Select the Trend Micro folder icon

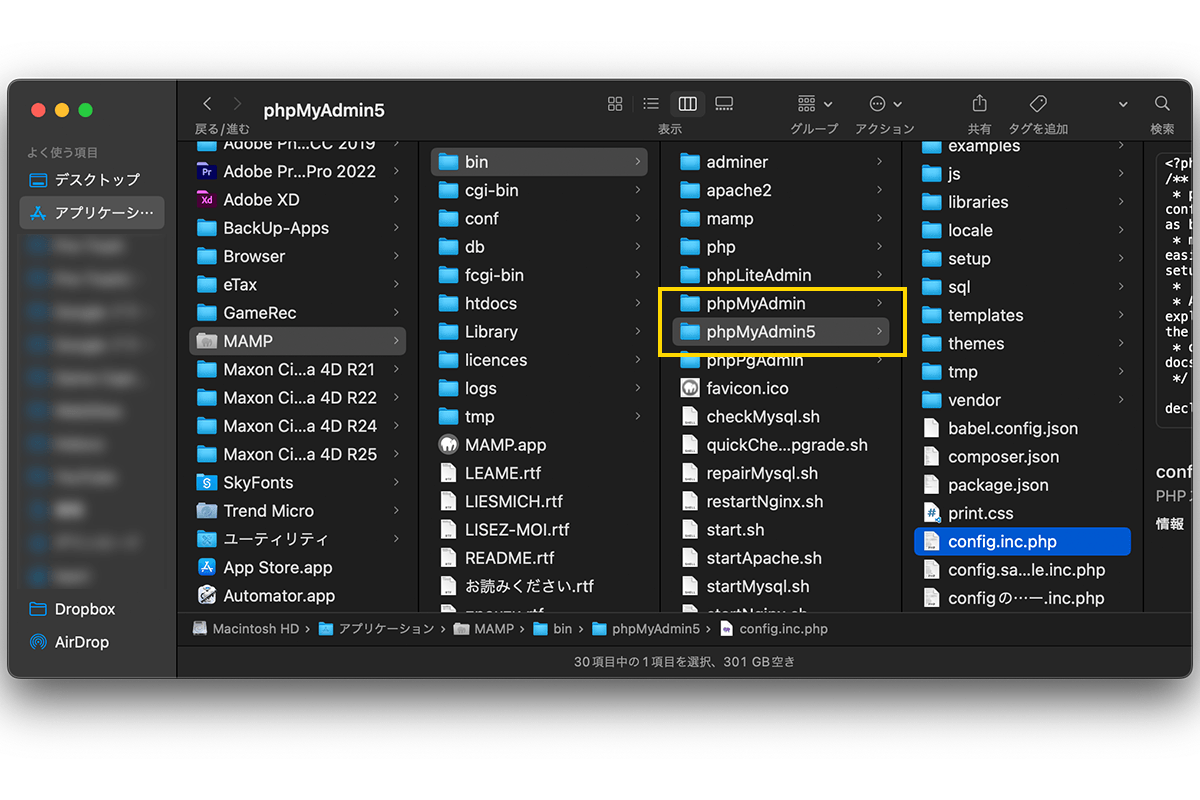point(207,511)
